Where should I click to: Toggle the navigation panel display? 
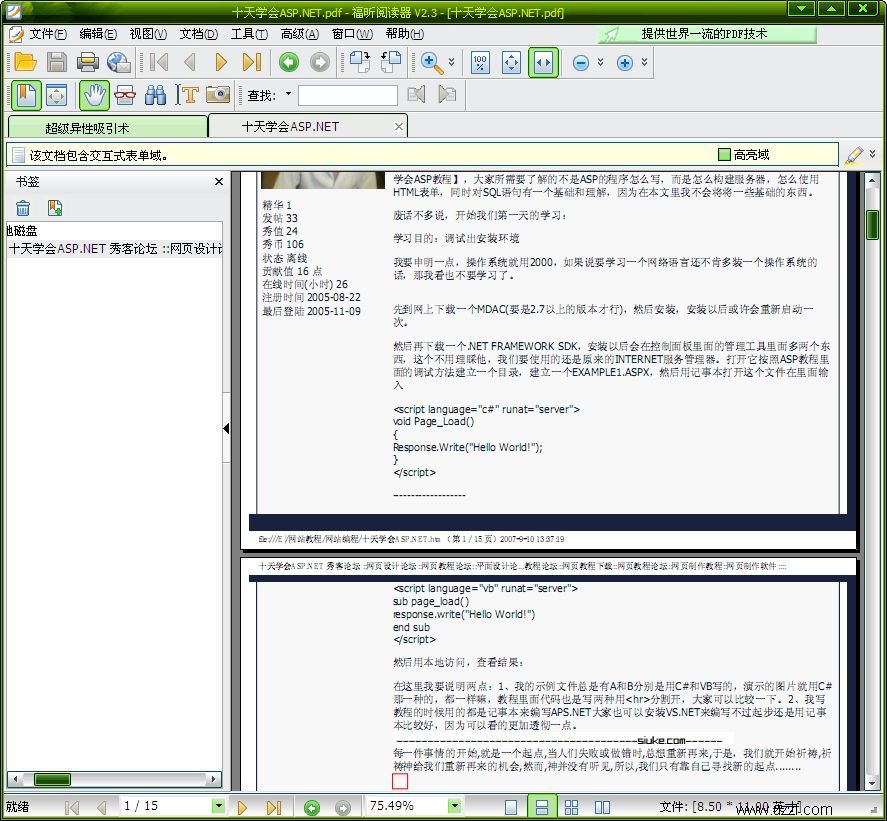(25, 95)
